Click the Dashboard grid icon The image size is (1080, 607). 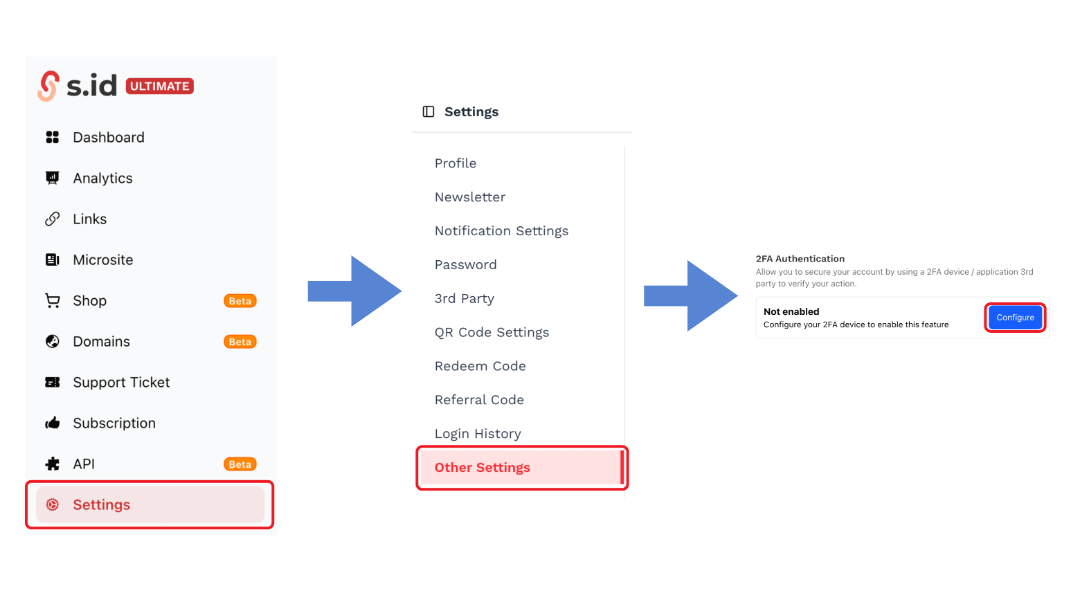[x=53, y=137]
